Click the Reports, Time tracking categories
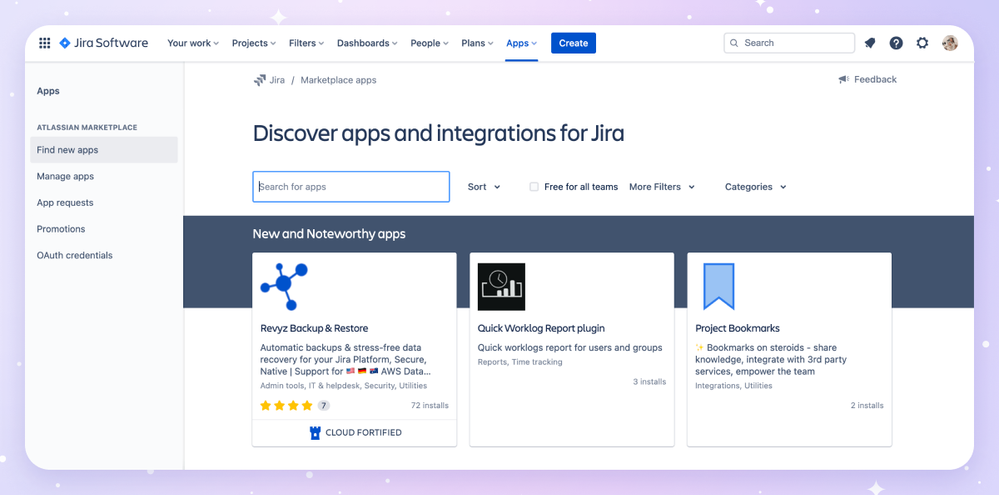 tap(520, 362)
